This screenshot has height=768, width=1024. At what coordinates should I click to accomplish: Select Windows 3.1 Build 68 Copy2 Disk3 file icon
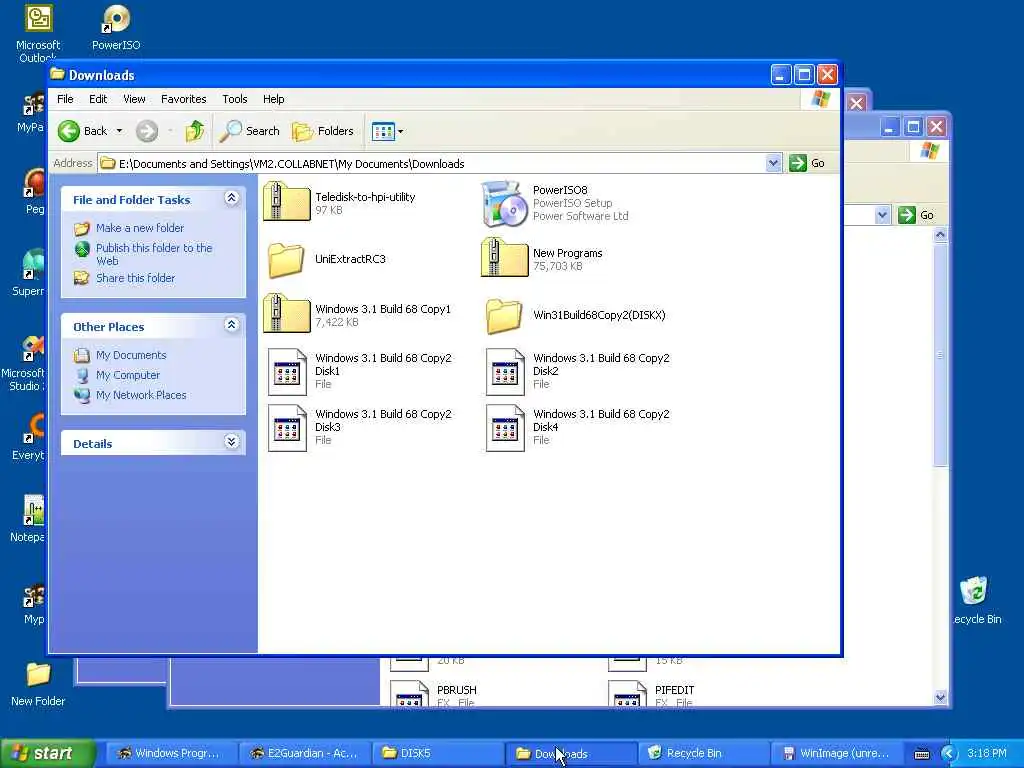[287, 428]
